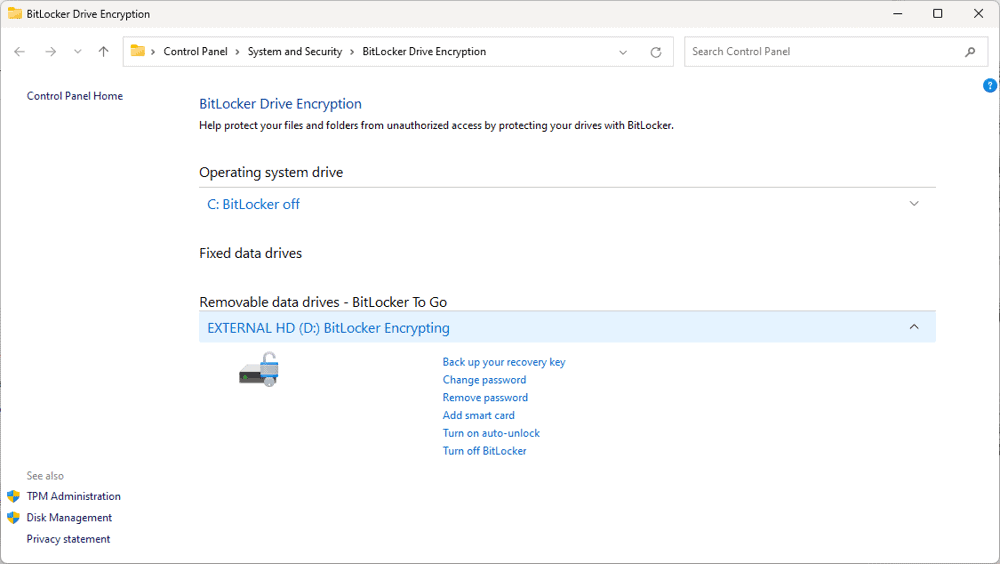Image resolution: width=1000 pixels, height=564 pixels.
Task: Click the Disk Management shield icon
Action: 13,517
